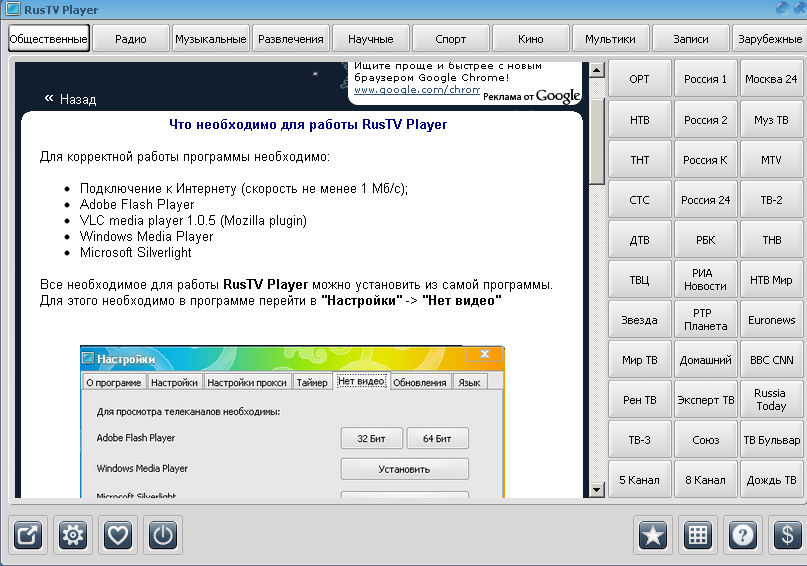Open the BBC CNN channel

pyautogui.click(x=771, y=360)
